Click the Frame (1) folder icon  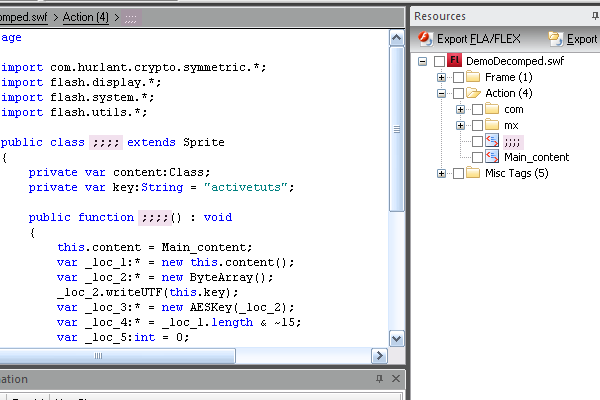(473, 78)
